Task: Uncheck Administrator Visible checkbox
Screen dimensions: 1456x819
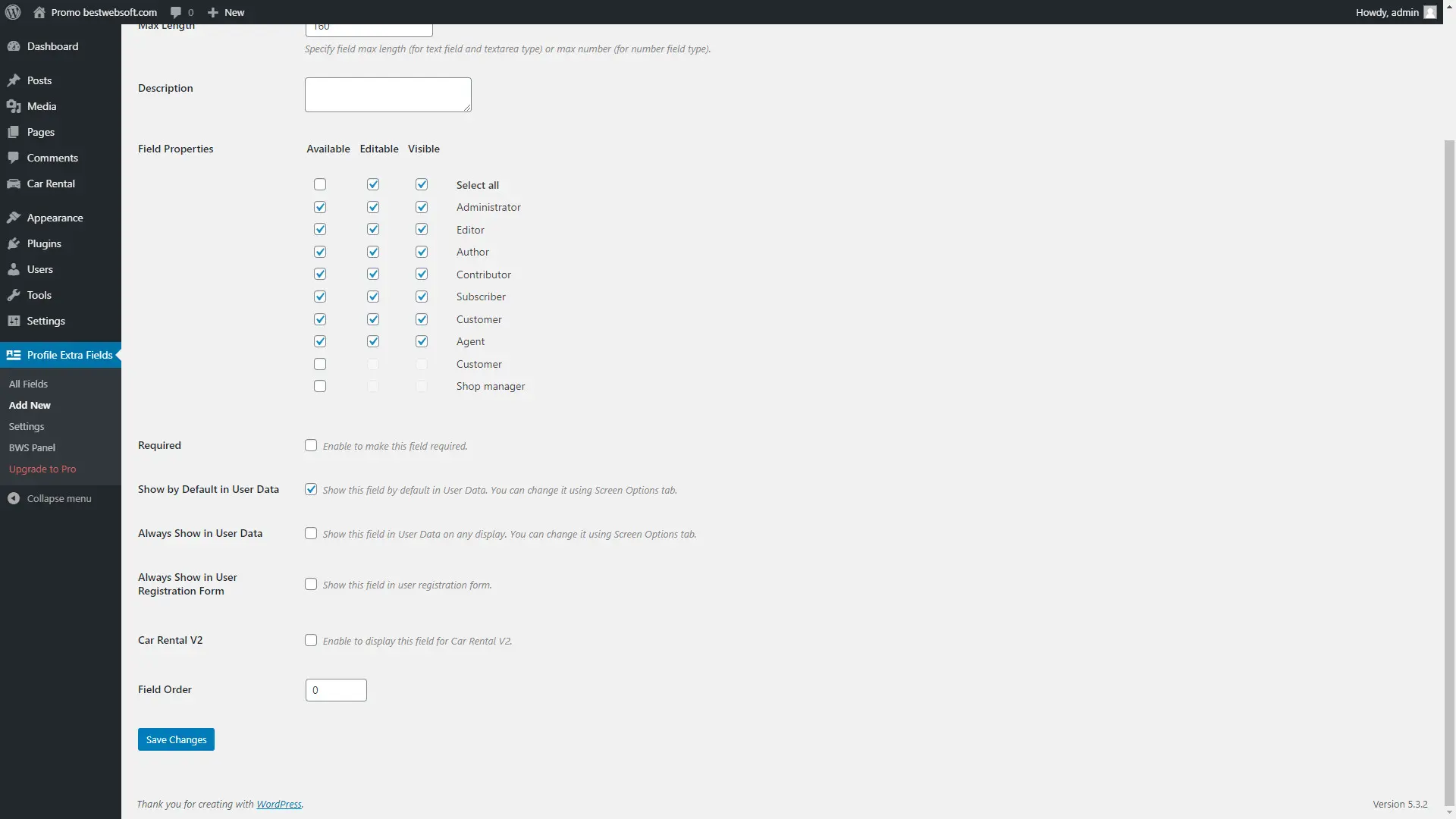Action: pyautogui.click(x=421, y=206)
